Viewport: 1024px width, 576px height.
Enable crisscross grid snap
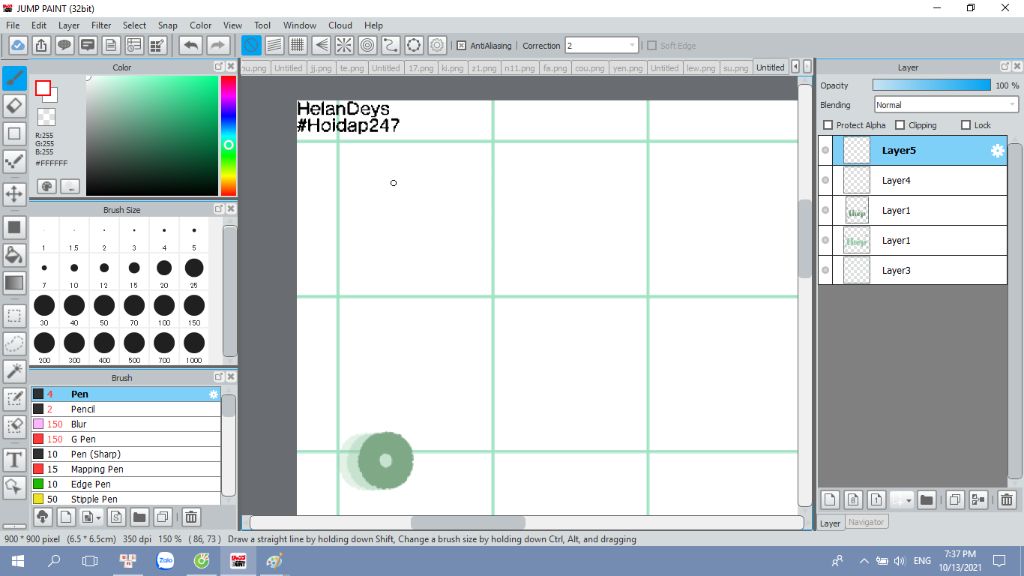(298, 46)
